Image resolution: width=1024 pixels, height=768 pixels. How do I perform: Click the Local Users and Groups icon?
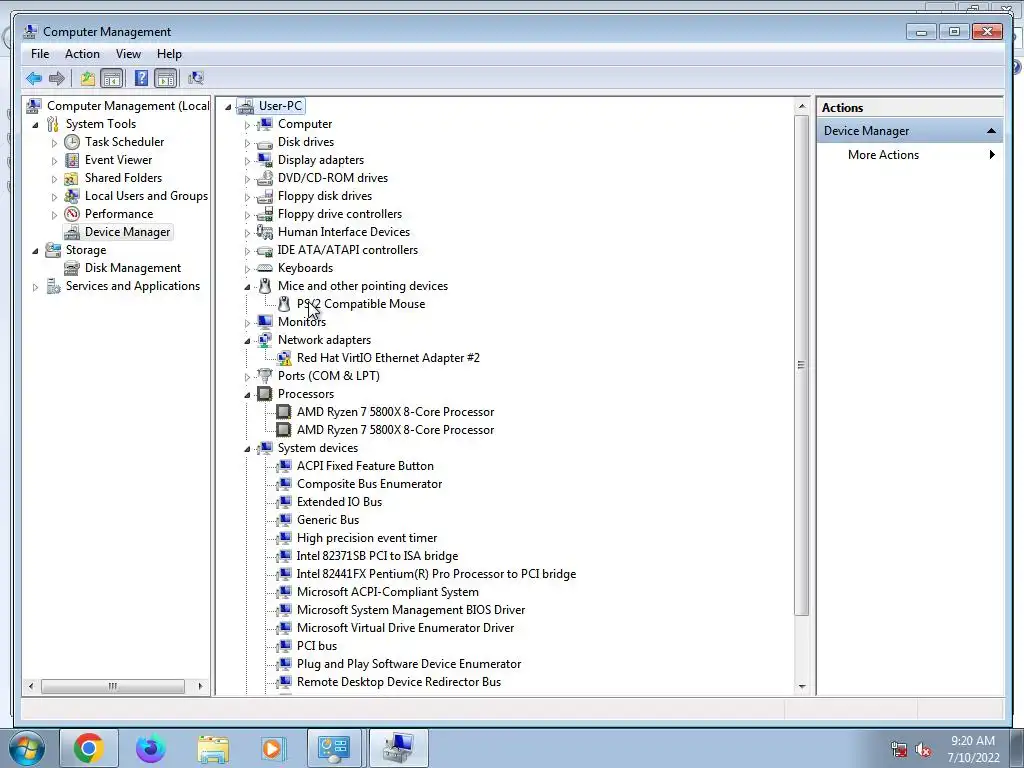coord(72,196)
